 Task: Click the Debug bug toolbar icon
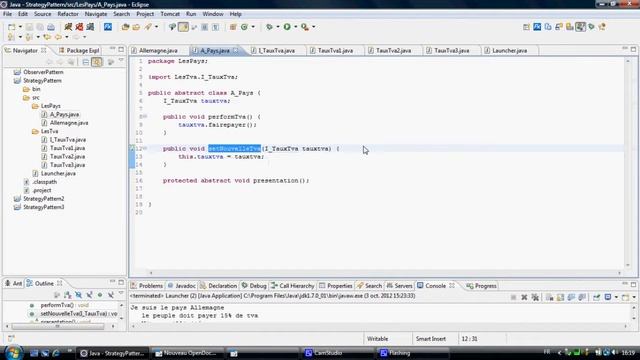point(269,27)
